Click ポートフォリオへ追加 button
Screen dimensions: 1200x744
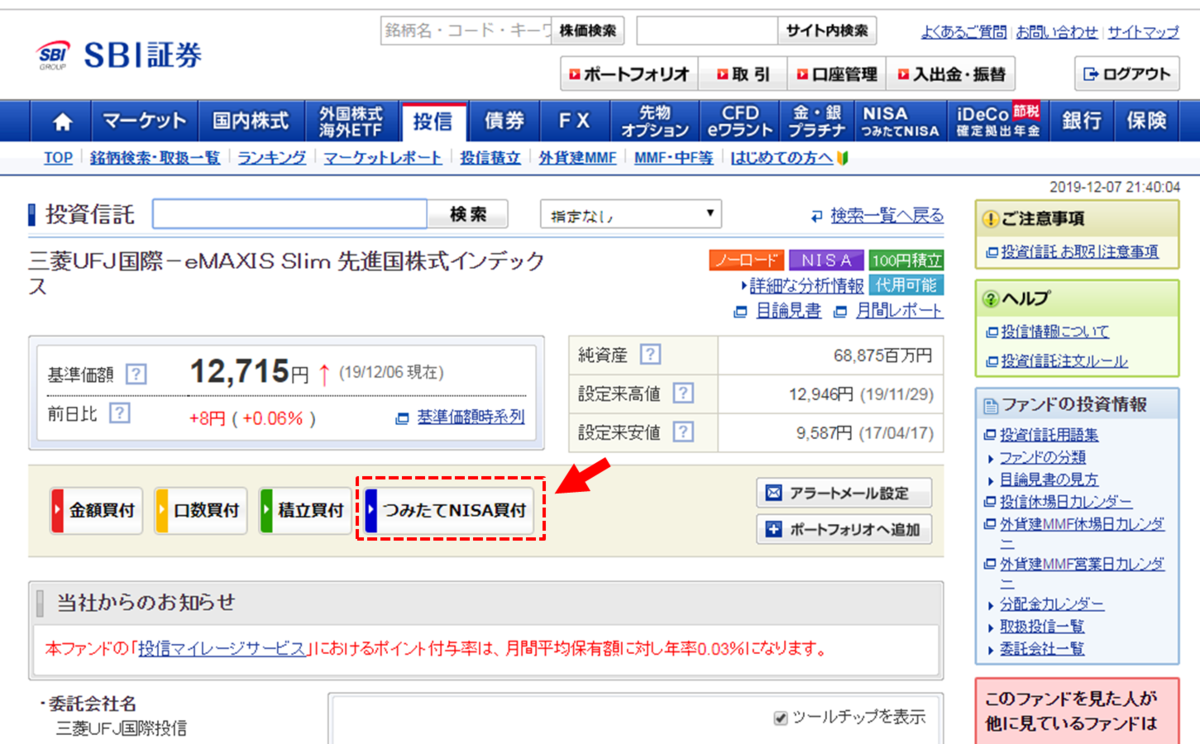coord(844,530)
